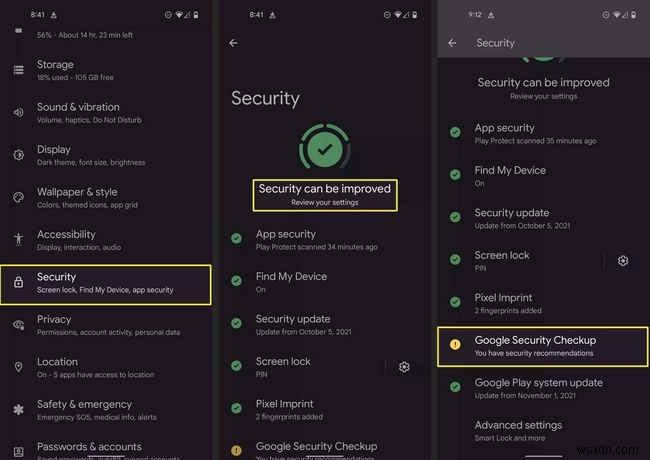Open Wallpaper & style settings

[106, 198]
